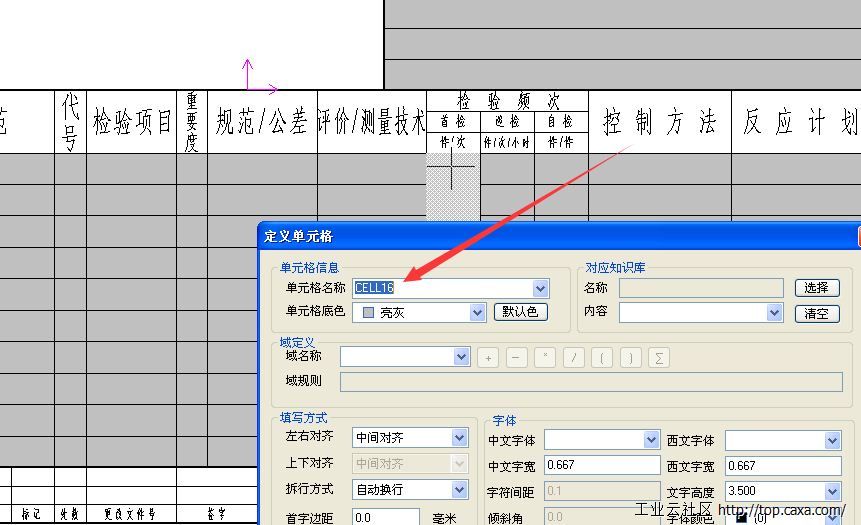Click the 反应计划 header cell

click(796, 122)
